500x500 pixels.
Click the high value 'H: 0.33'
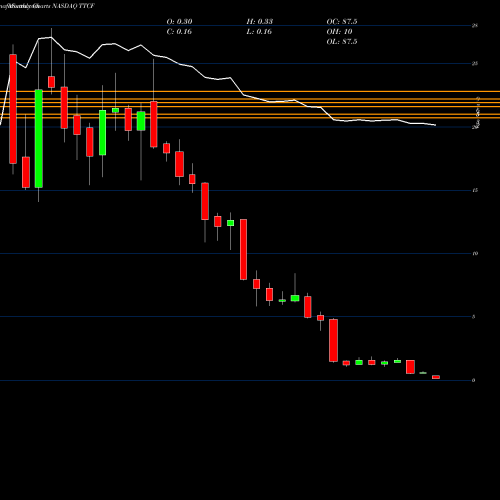260,22
